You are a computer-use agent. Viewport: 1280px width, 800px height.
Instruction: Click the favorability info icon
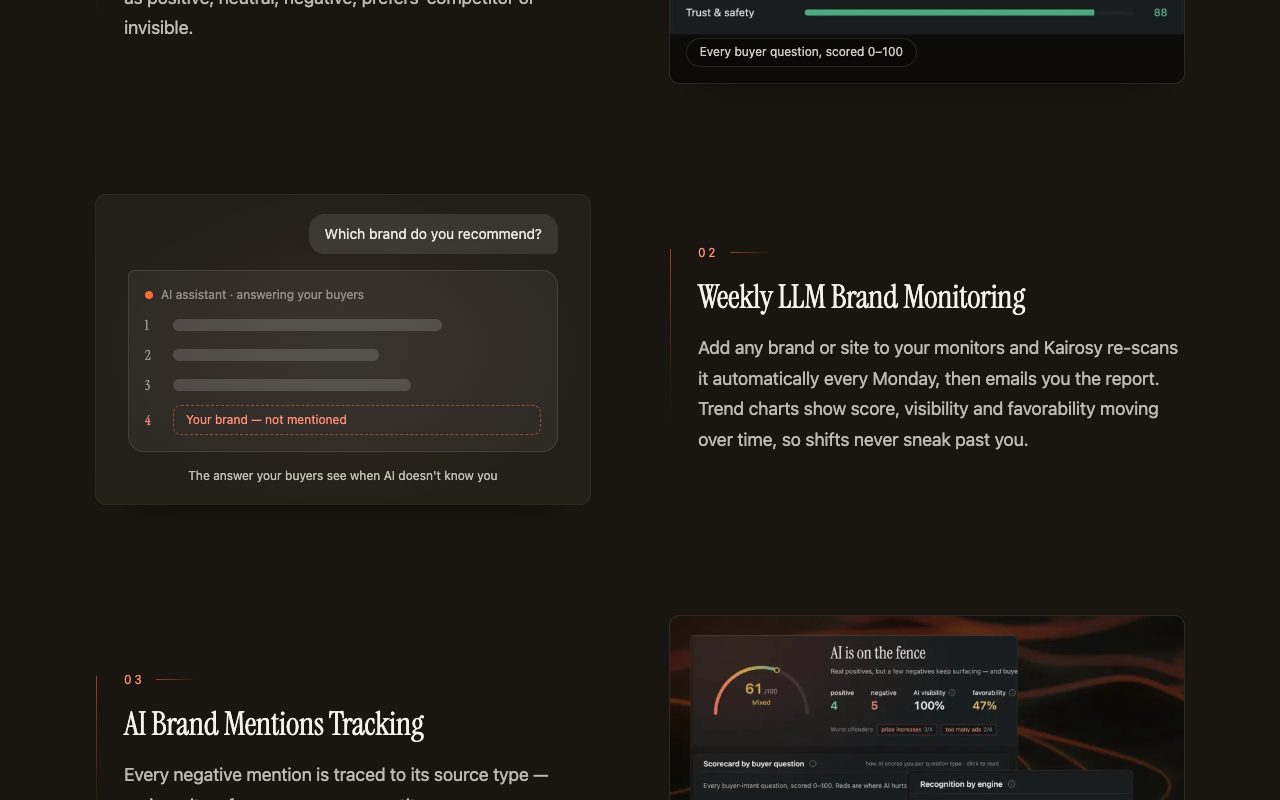click(x=1012, y=692)
